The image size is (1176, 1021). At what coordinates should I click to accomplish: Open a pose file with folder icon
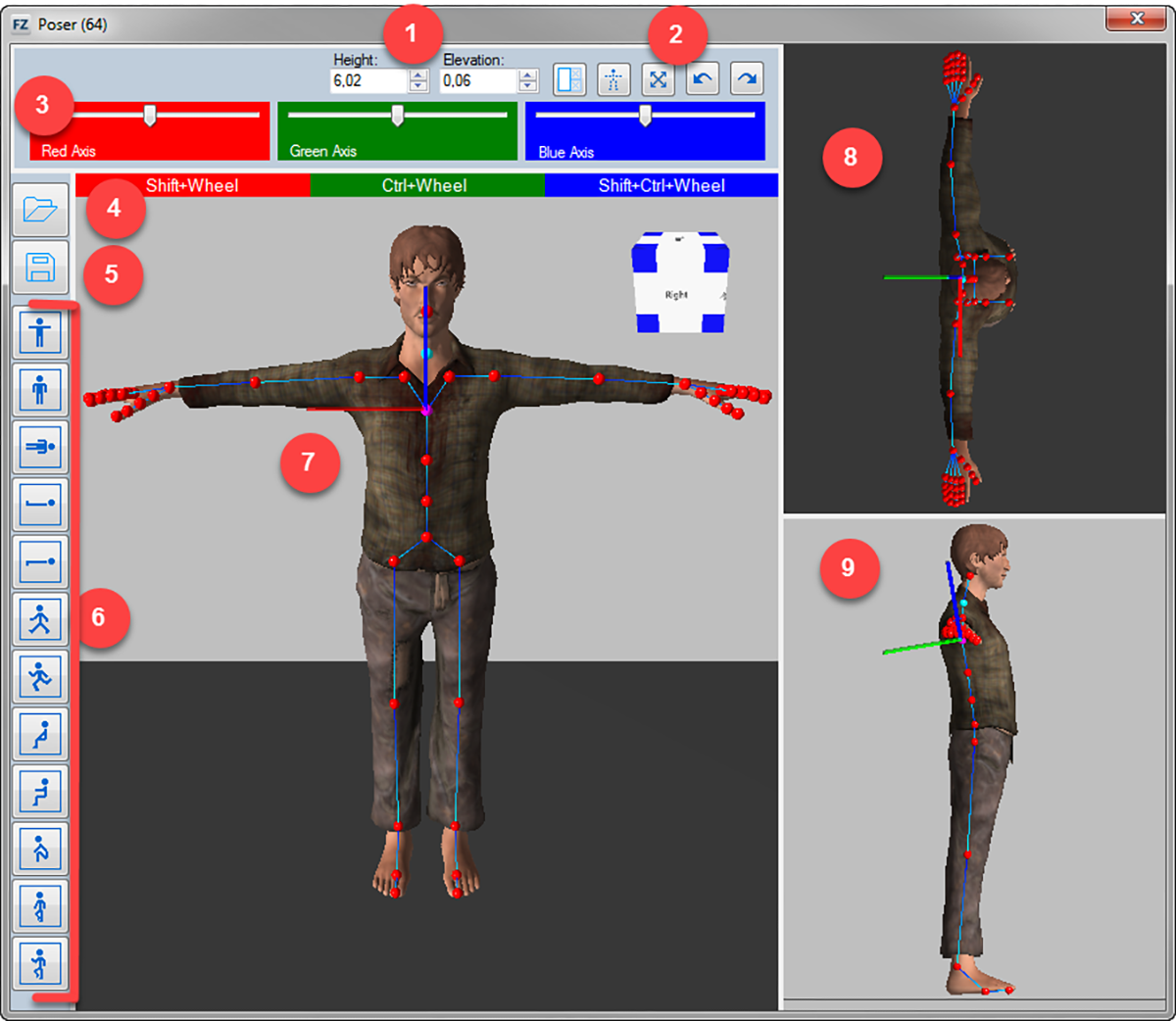pos(40,210)
